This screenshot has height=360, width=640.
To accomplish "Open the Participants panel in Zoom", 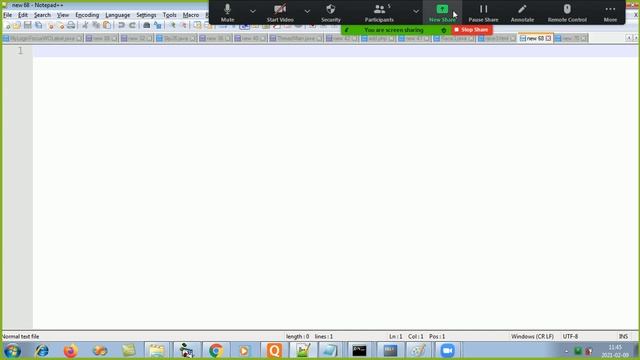I will (x=379, y=12).
